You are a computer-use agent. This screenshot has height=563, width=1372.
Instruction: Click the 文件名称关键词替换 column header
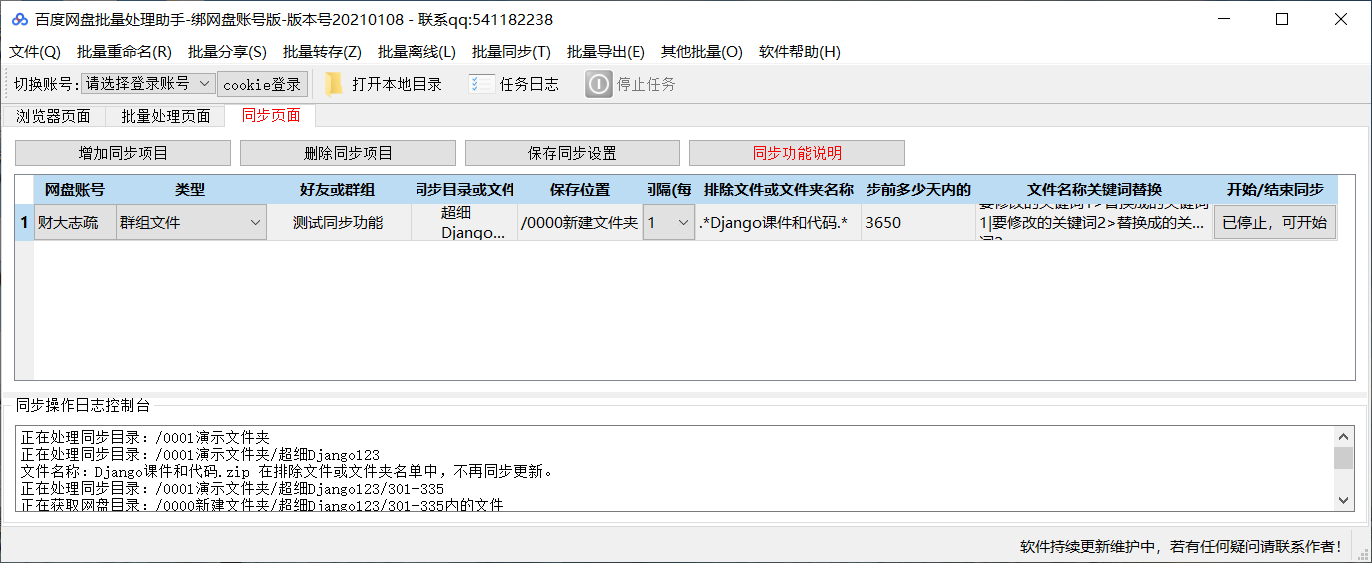(x=1095, y=189)
